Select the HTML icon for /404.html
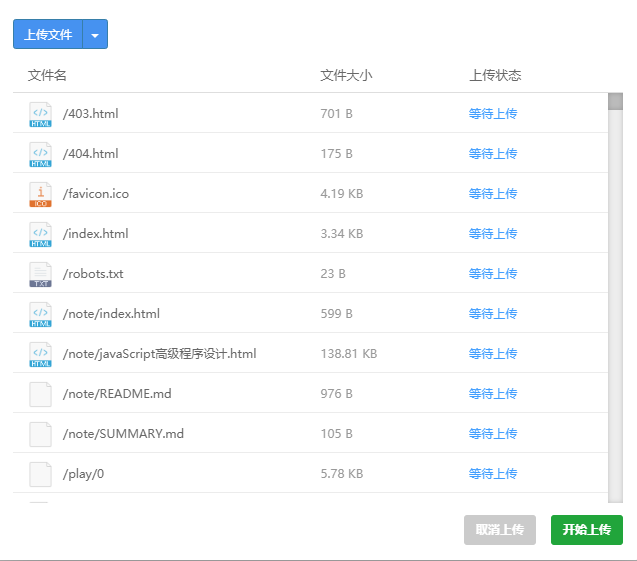Viewport: 637px width, 561px height. [x=40, y=154]
